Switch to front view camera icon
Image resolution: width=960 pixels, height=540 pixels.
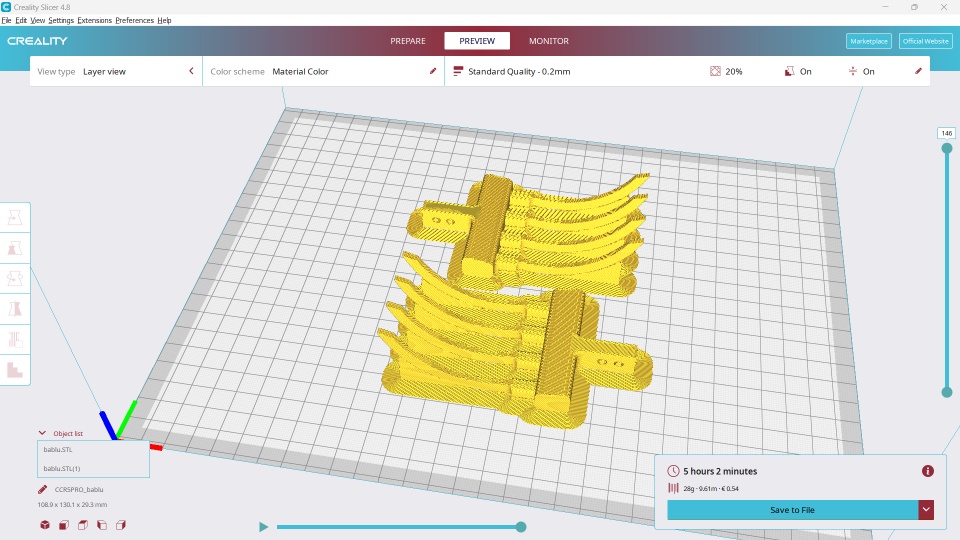click(64, 525)
